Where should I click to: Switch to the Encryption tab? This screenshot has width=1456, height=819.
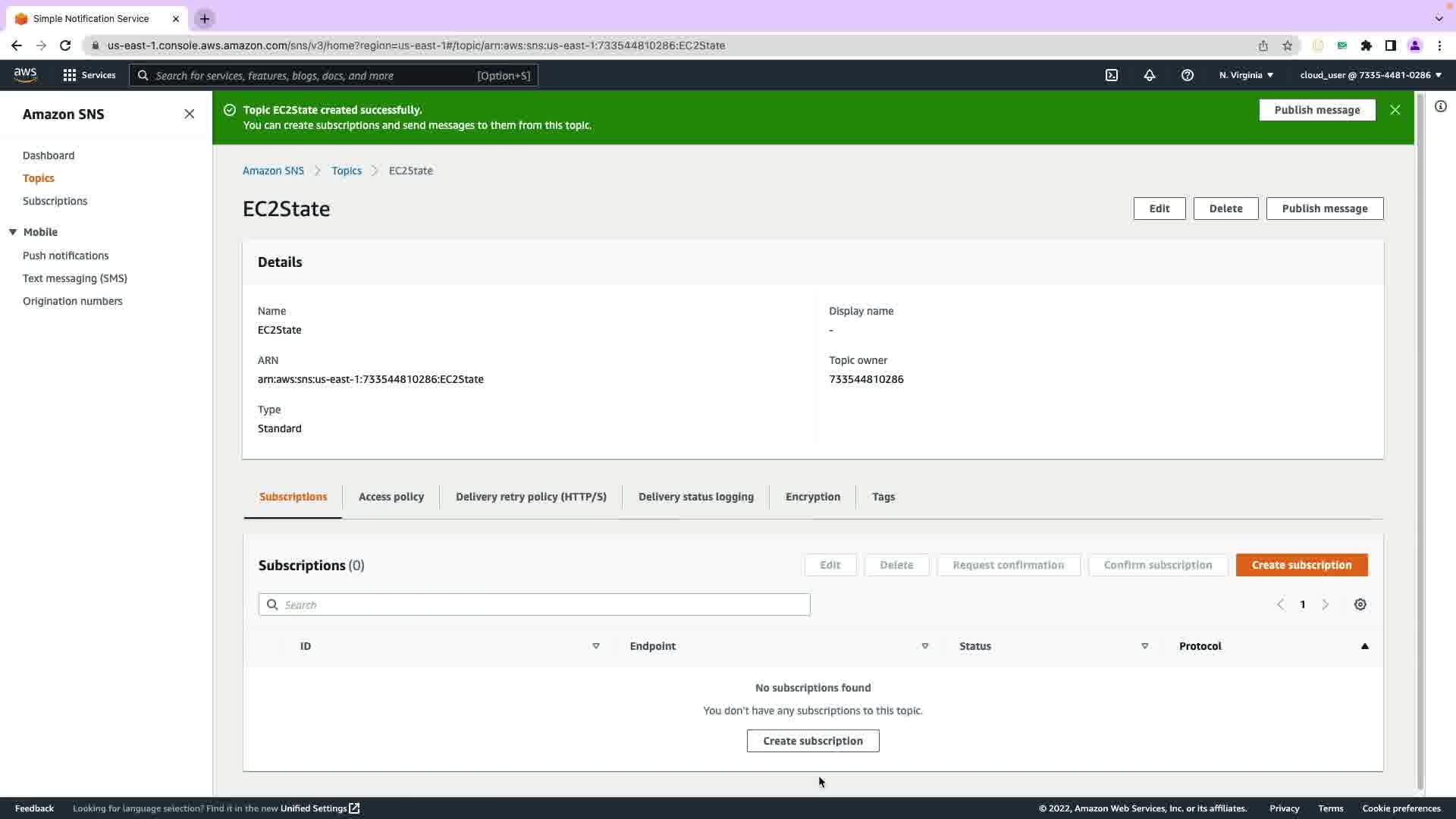point(813,497)
